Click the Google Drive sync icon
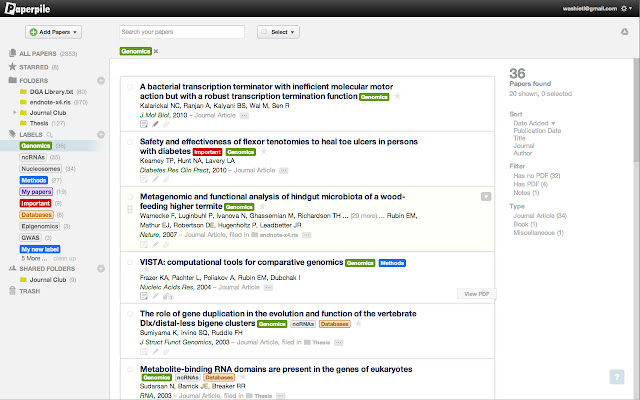640x400 pixels. [625, 32]
